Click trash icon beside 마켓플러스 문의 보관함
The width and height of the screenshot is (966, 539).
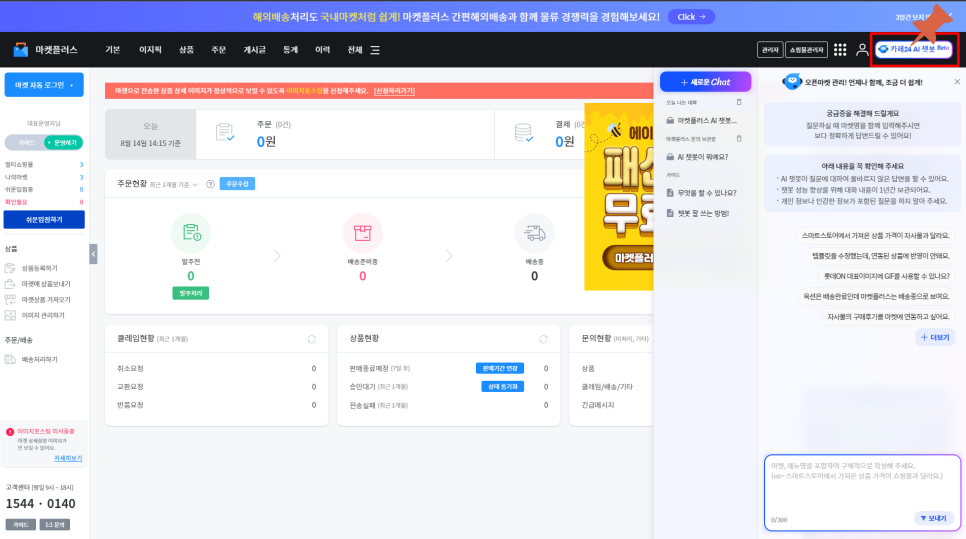coord(739,139)
